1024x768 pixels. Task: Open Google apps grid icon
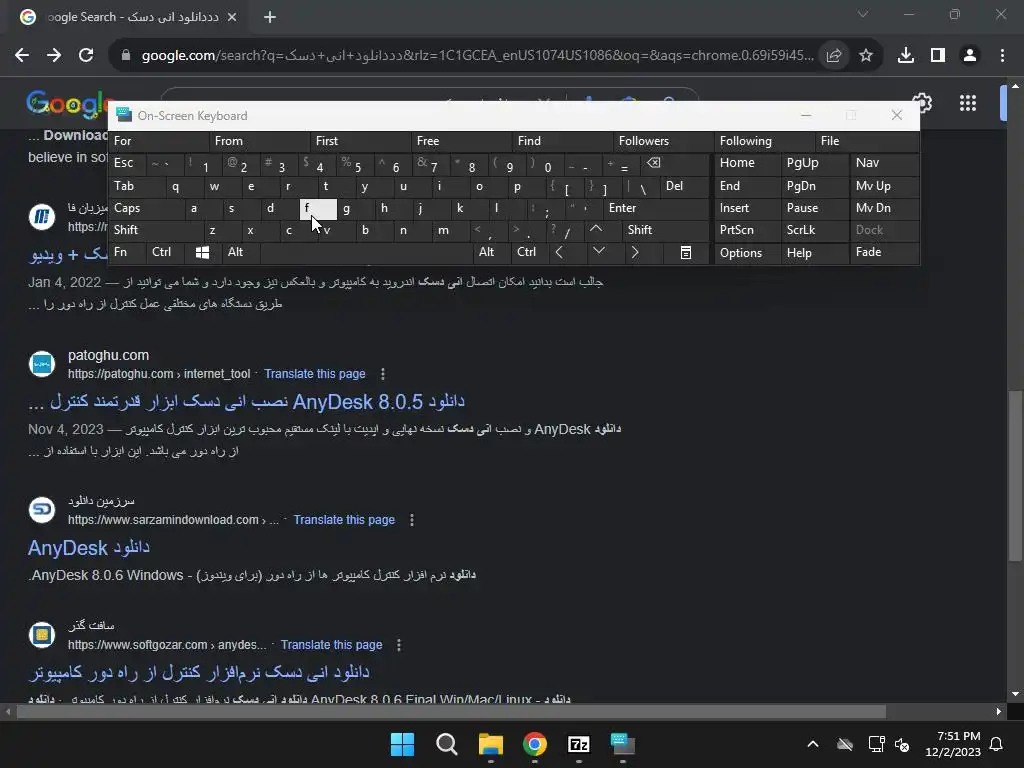pyautogui.click(x=968, y=103)
